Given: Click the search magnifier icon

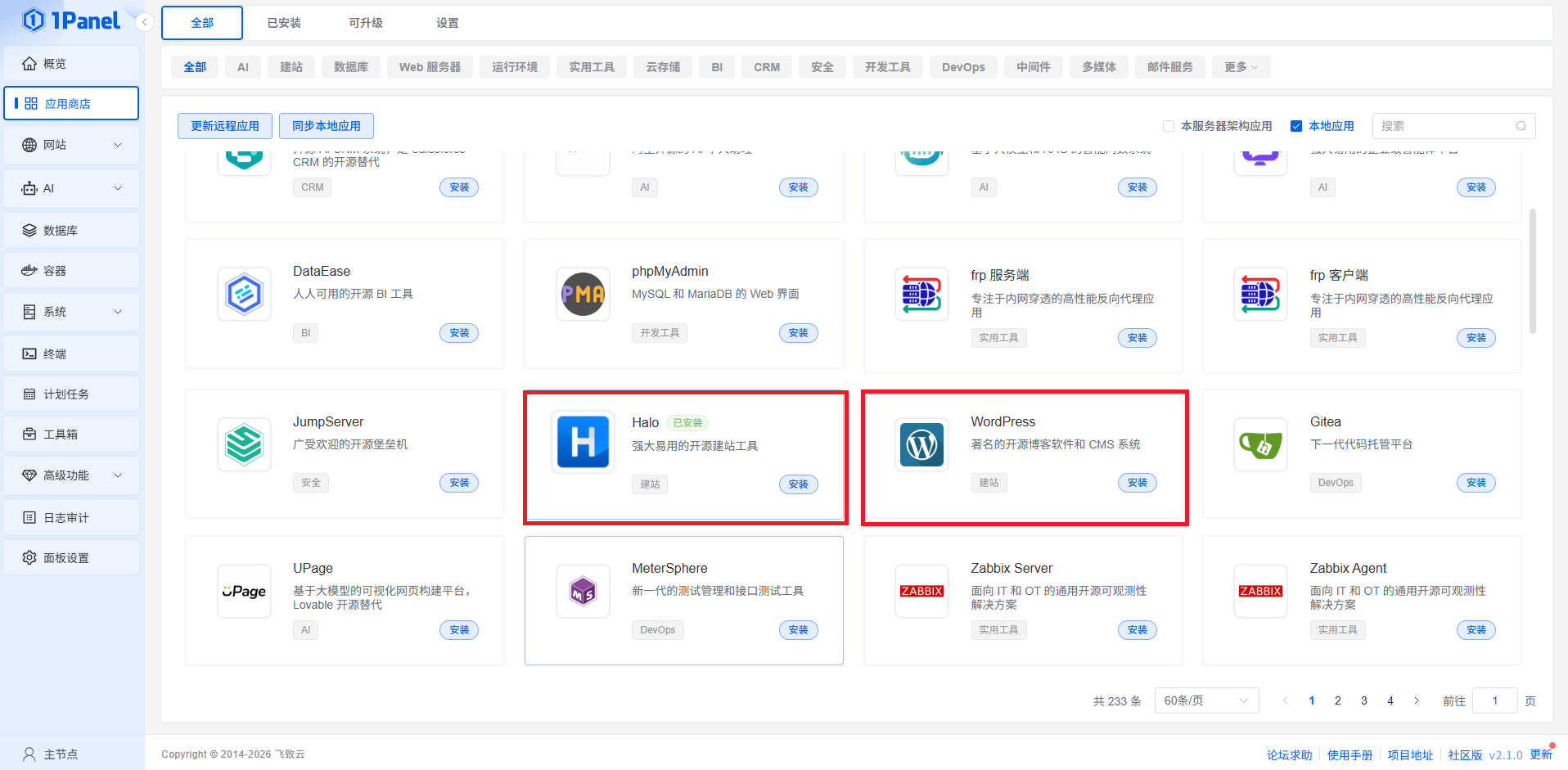Looking at the screenshot, I should 1521,126.
